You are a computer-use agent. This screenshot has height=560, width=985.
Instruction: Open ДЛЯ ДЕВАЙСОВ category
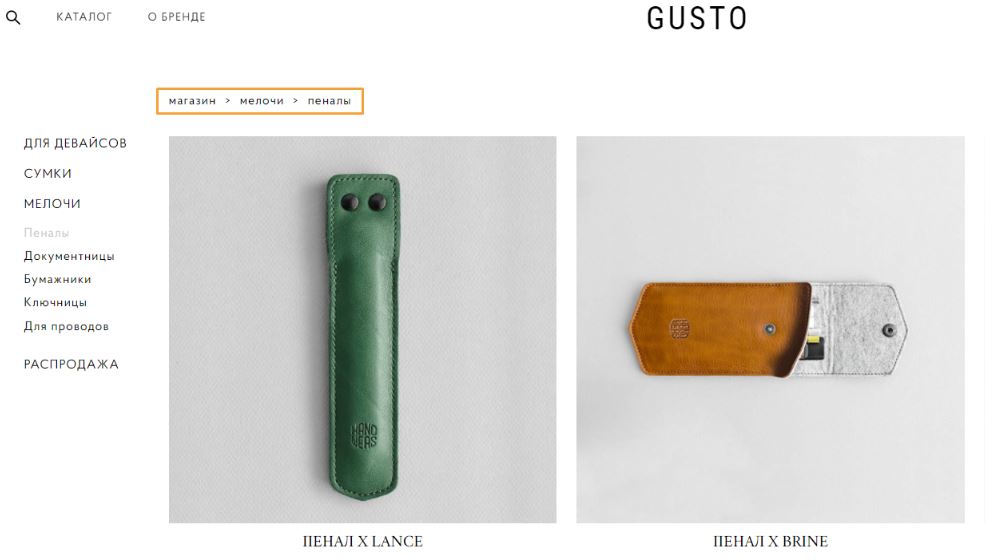point(75,143)
